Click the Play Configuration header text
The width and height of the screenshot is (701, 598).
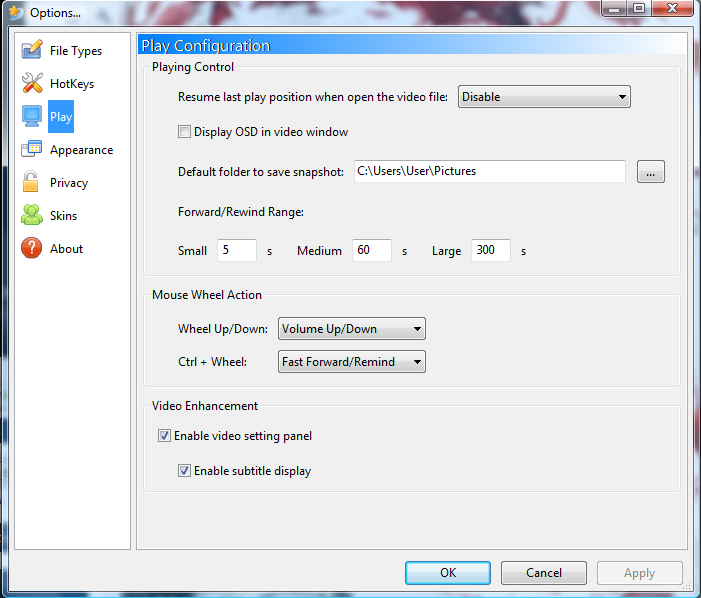coord(206,46)
